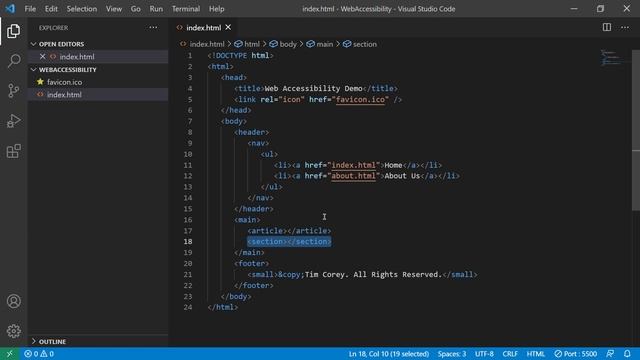Click the <footer> tag on line 20
This screenshot has width=640, height=360.
[x=251, y=263]
